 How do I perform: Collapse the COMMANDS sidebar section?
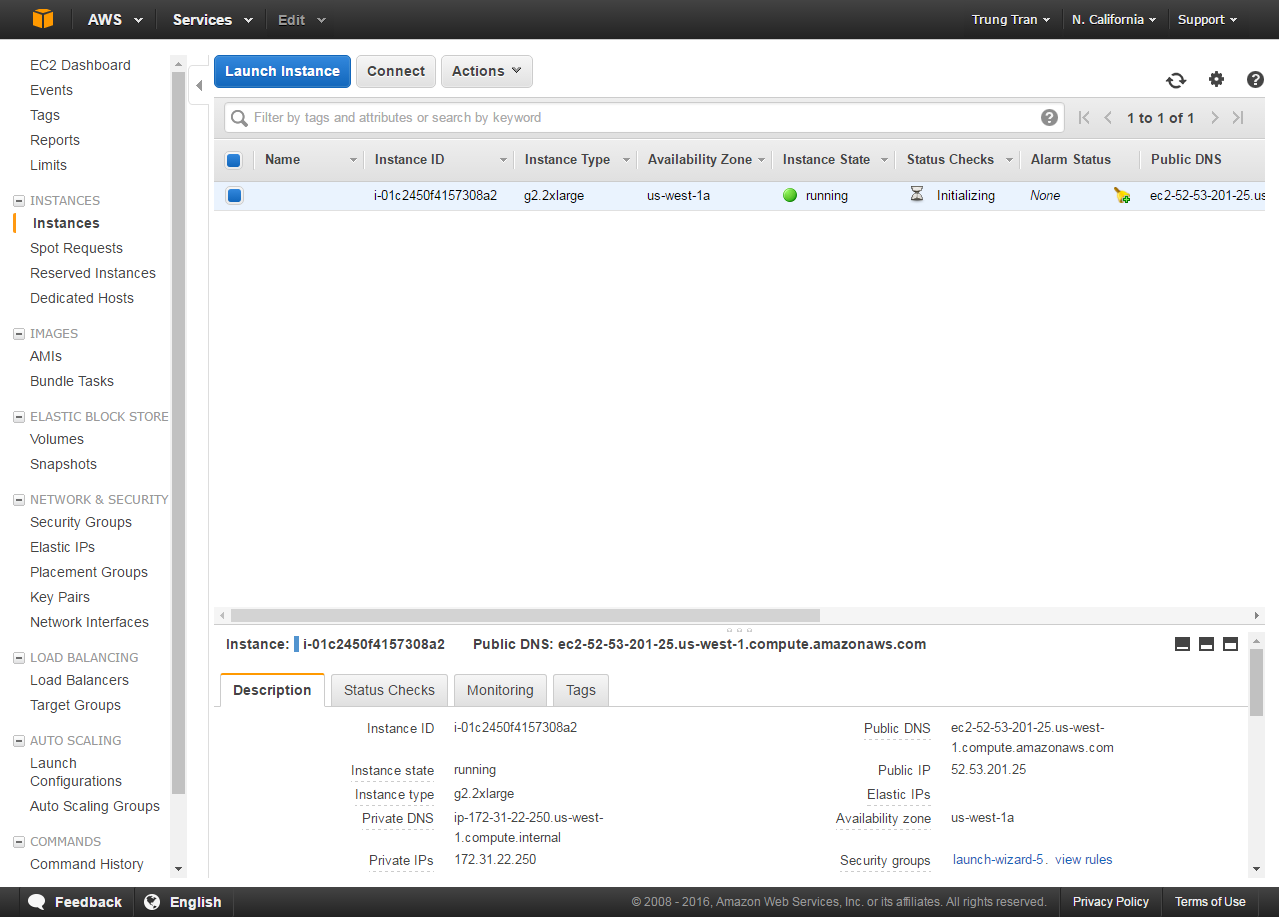point(19,841)
